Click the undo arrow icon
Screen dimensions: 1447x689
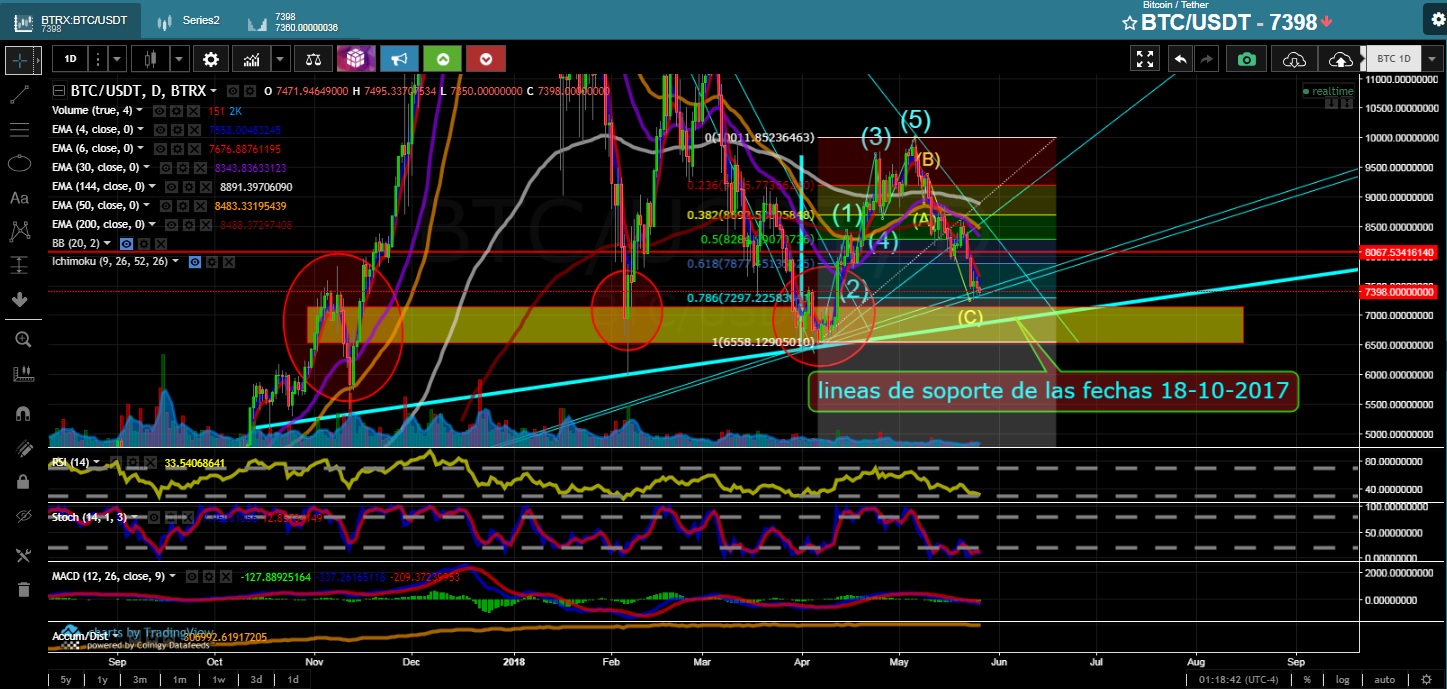click(1181, 59)
